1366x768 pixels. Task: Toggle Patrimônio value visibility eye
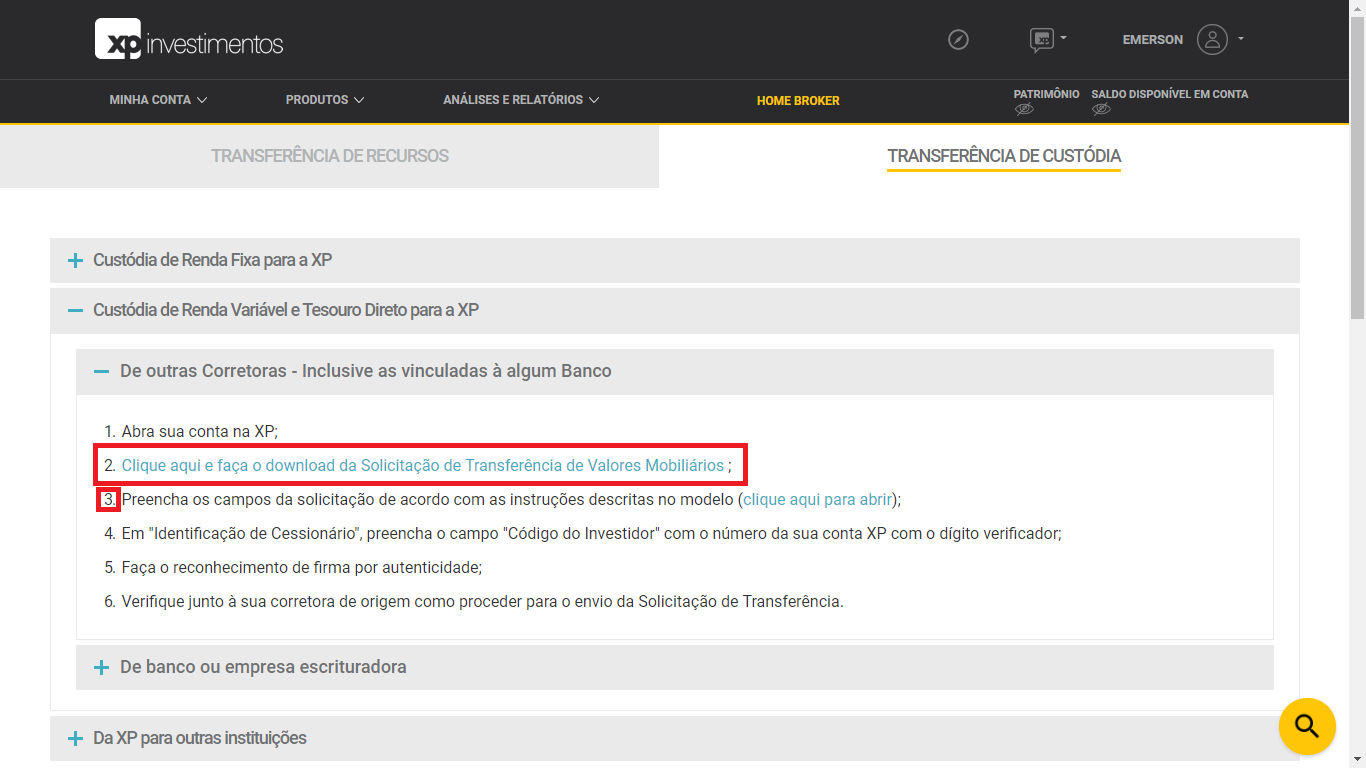1024,109
